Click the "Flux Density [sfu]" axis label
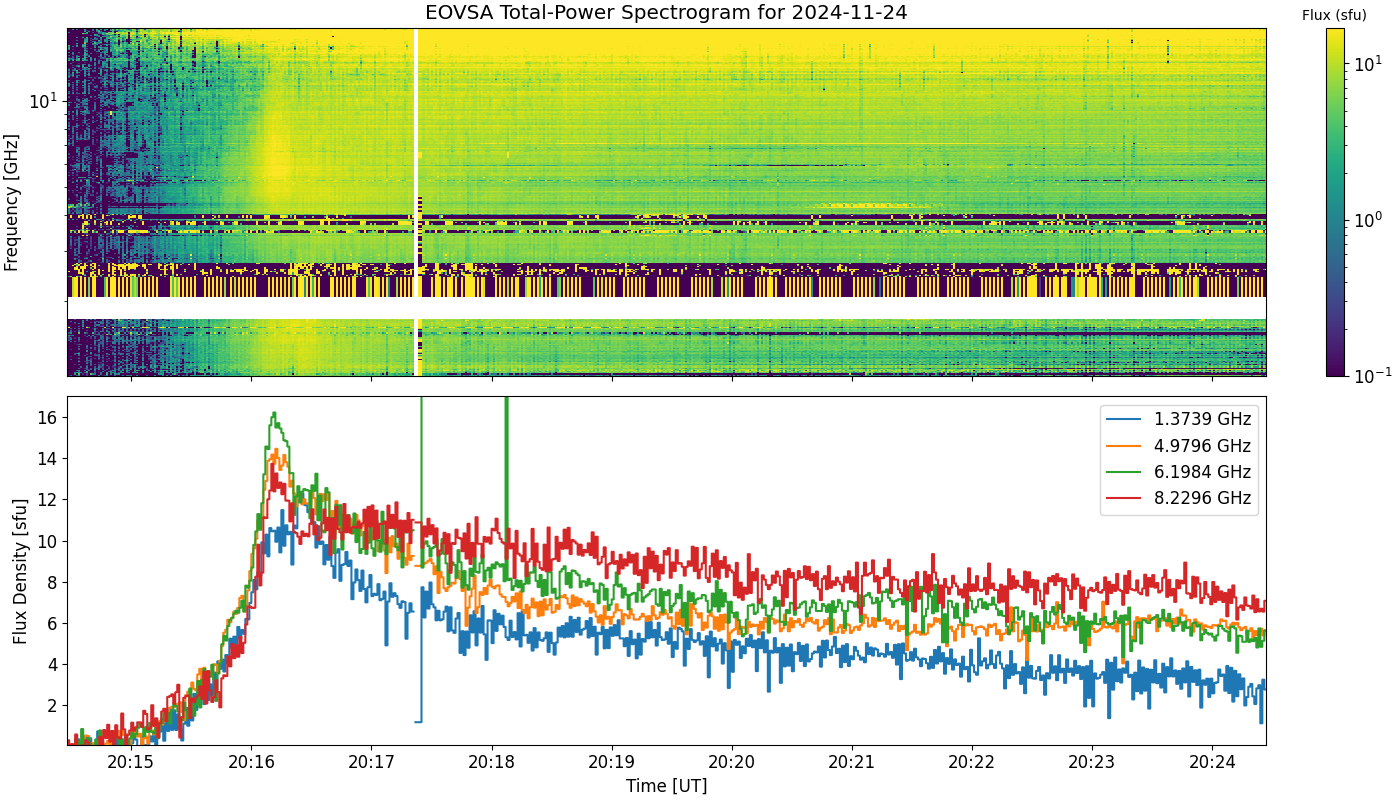The height and width of the screenshot is (800, 1400). point(20,570)
